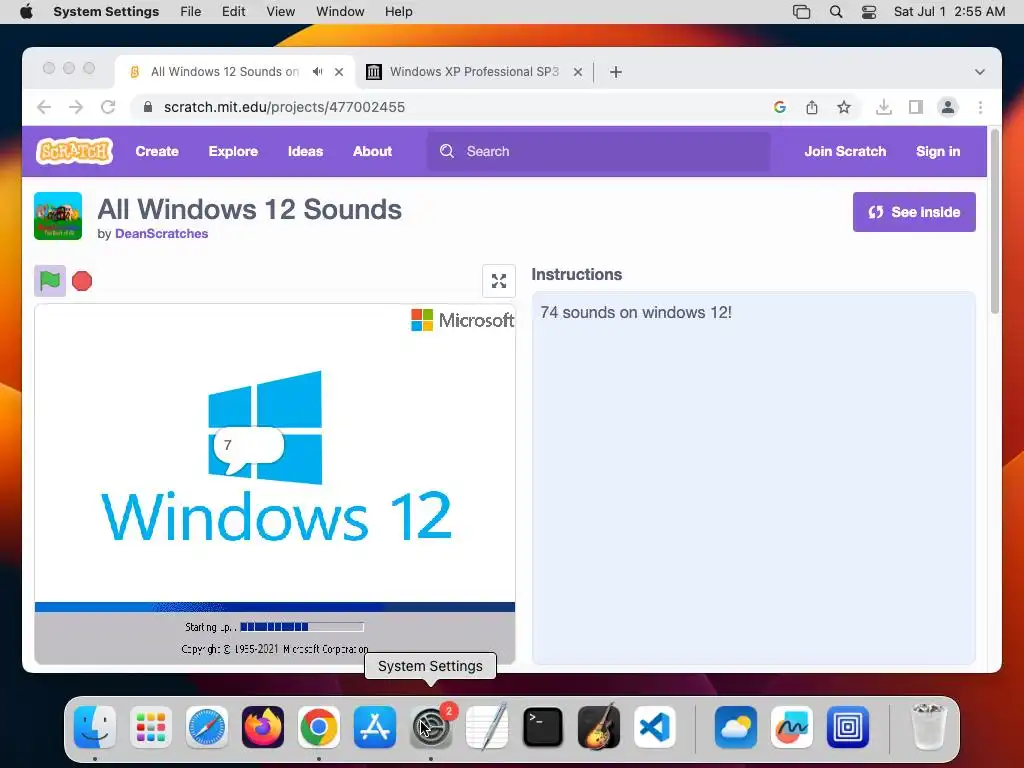Open Finder from the dock
The image size is (1024, 768).
95,727
